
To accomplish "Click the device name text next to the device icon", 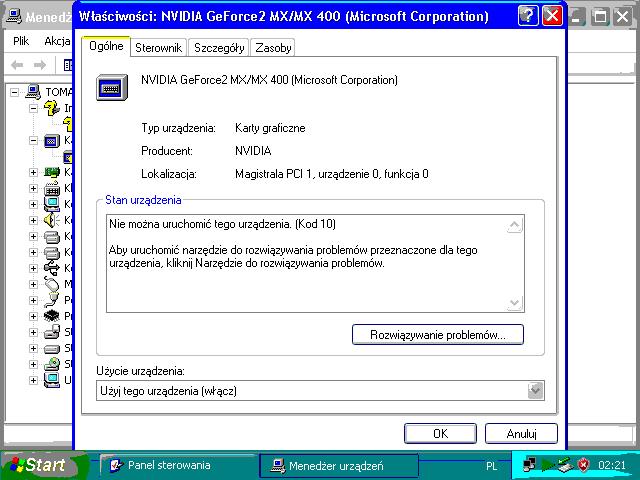I will click(269, 80).
